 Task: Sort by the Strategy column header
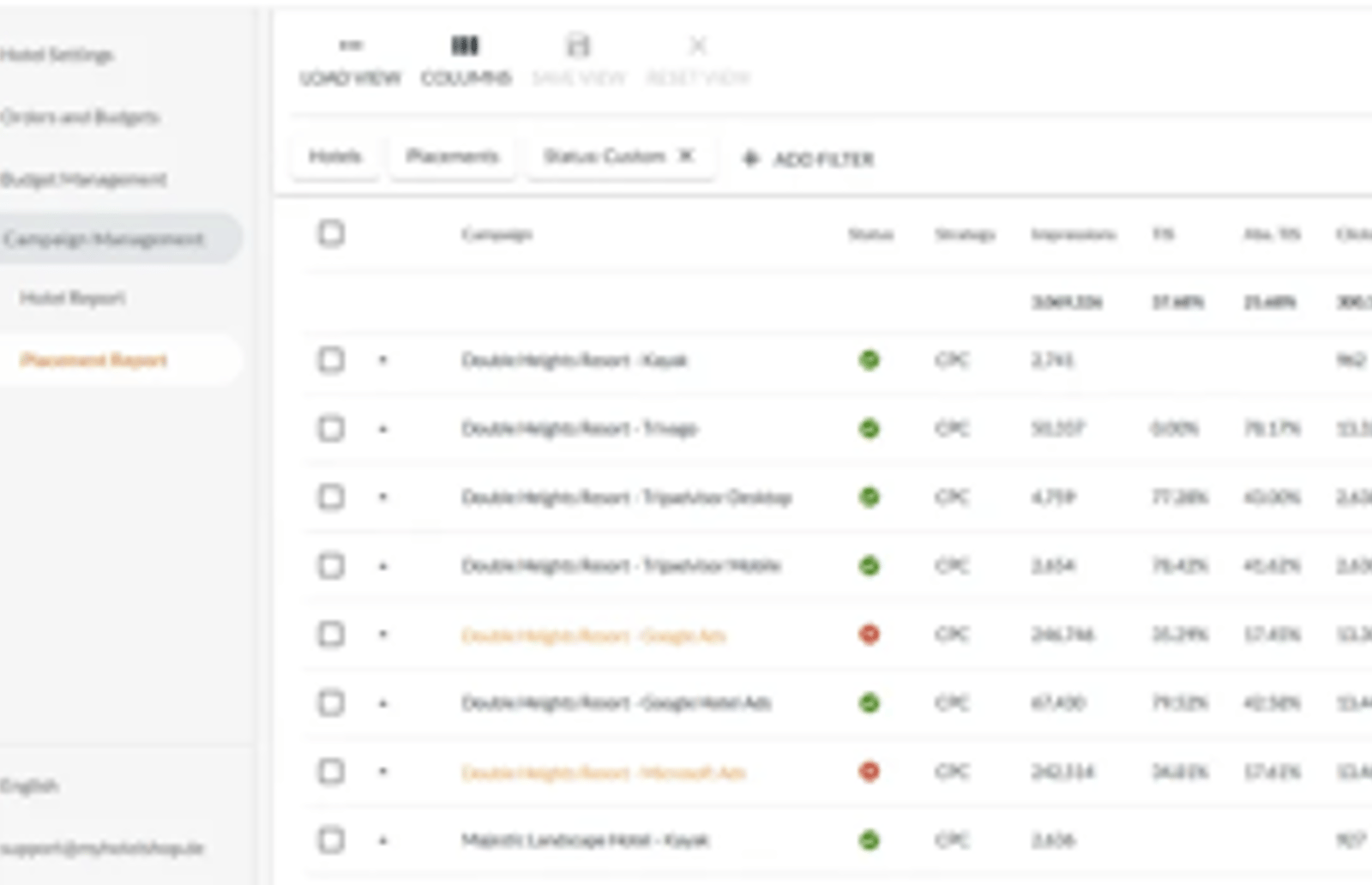click(x=965, y=234)
